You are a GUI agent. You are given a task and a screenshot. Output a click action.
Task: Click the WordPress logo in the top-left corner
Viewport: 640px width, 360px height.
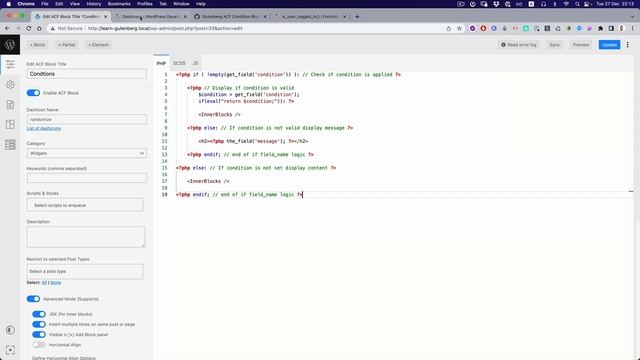tap(10, 44)
